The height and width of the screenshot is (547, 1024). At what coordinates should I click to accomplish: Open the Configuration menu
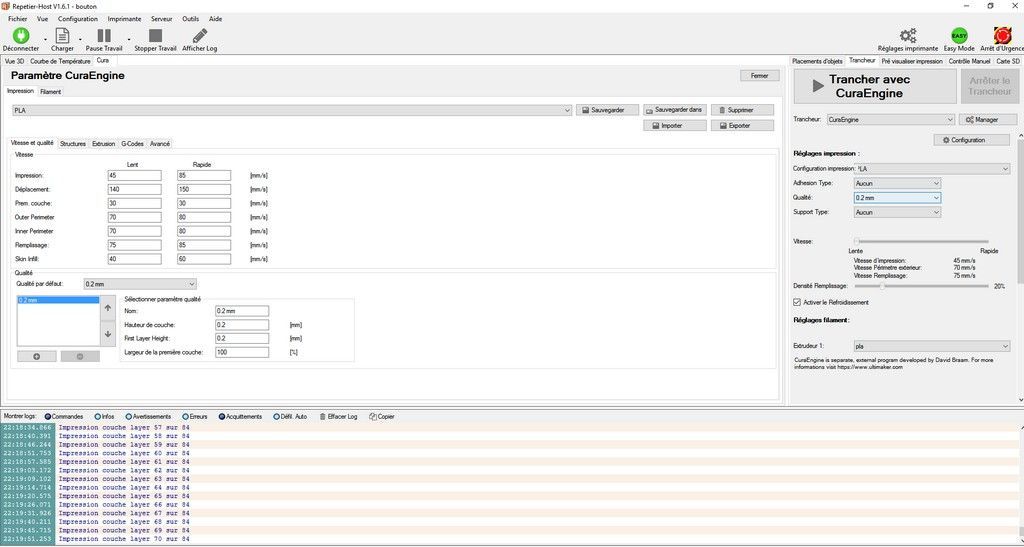click(x=78, y=19)
